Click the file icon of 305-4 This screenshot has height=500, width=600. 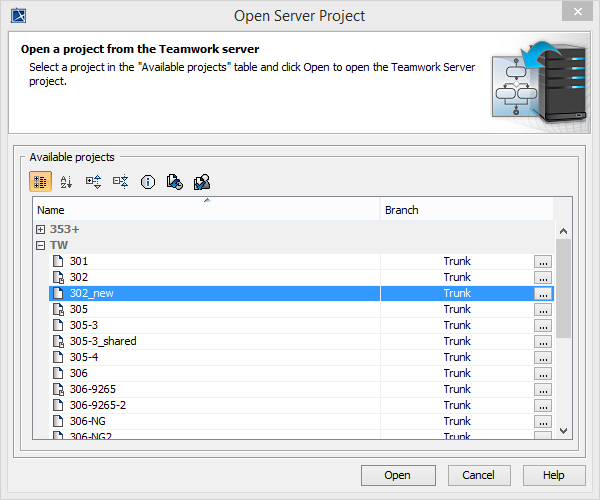pyautogui.click(x=58, y=357)
